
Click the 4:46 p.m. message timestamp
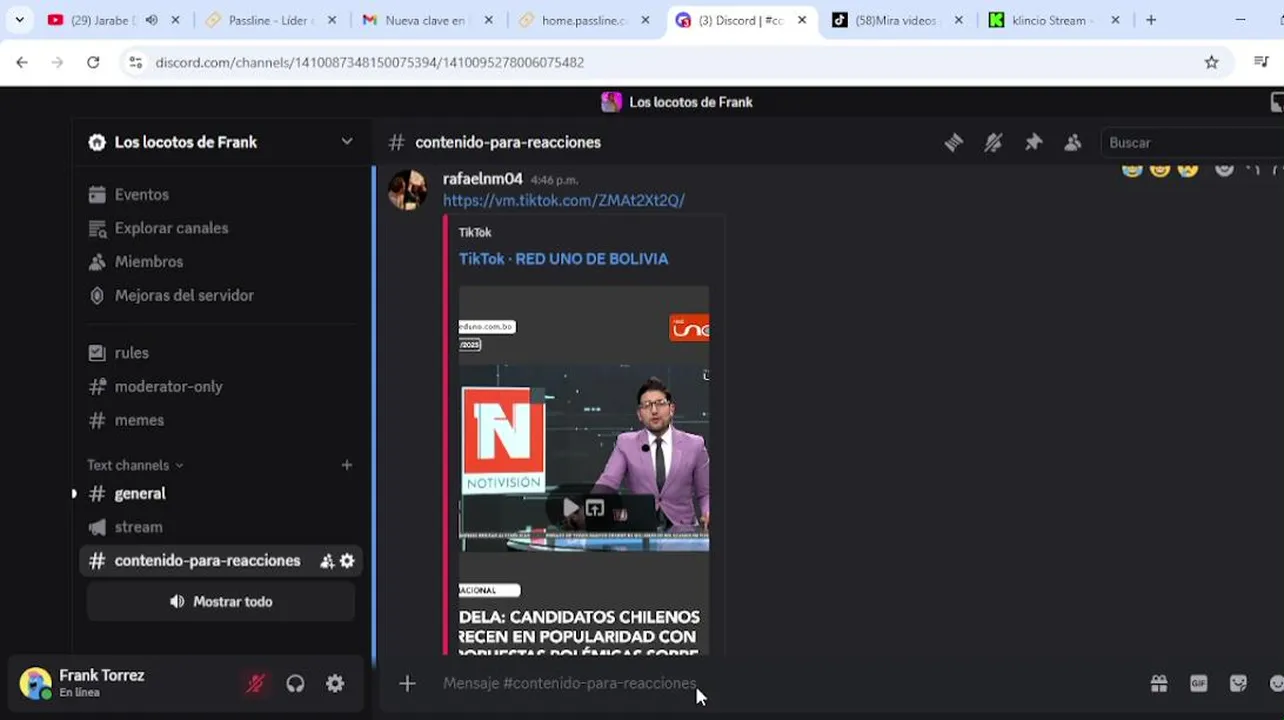click(555, 180)
